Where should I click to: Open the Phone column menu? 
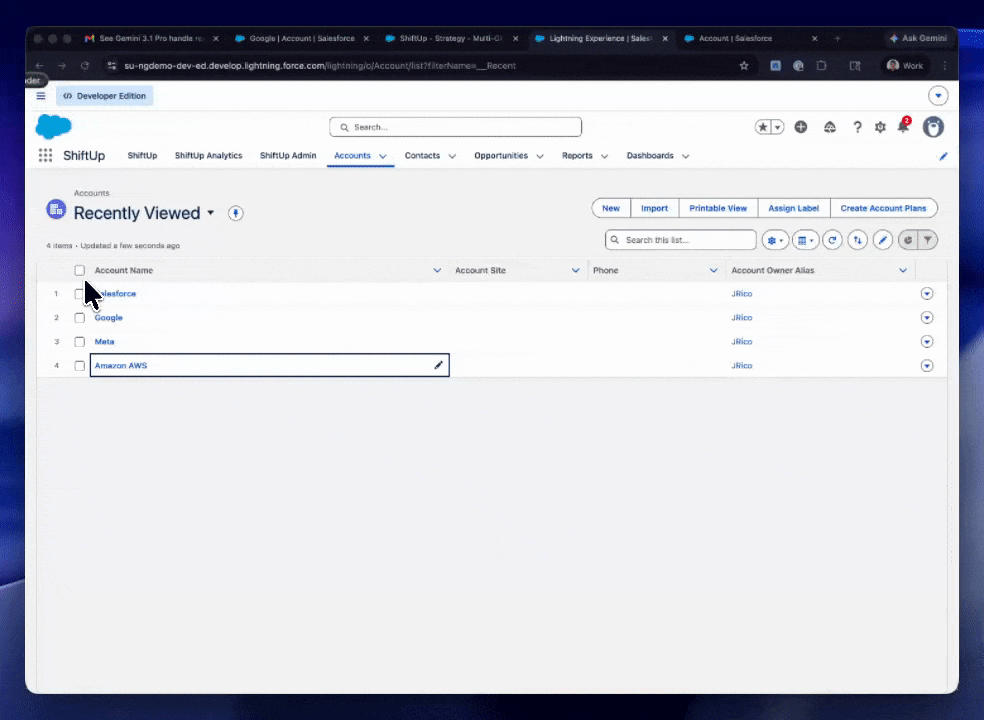point(714,271)
